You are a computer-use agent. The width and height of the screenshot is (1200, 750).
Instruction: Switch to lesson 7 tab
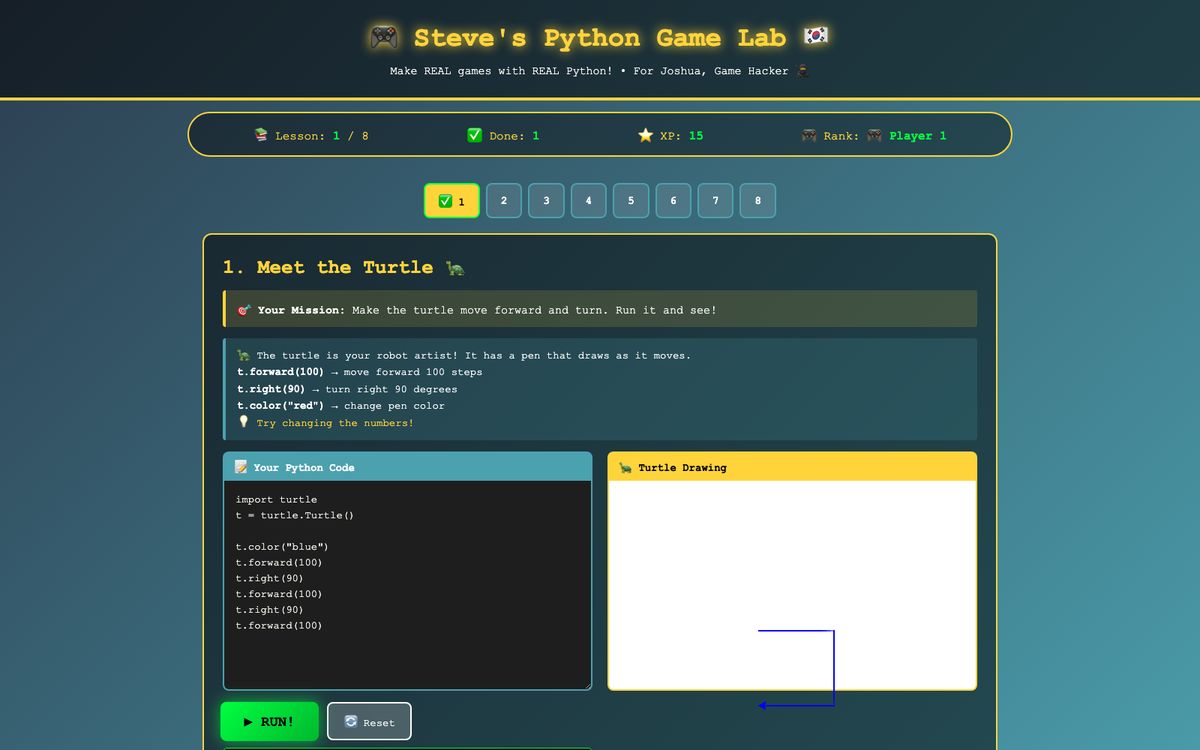[x=715, y=201]
